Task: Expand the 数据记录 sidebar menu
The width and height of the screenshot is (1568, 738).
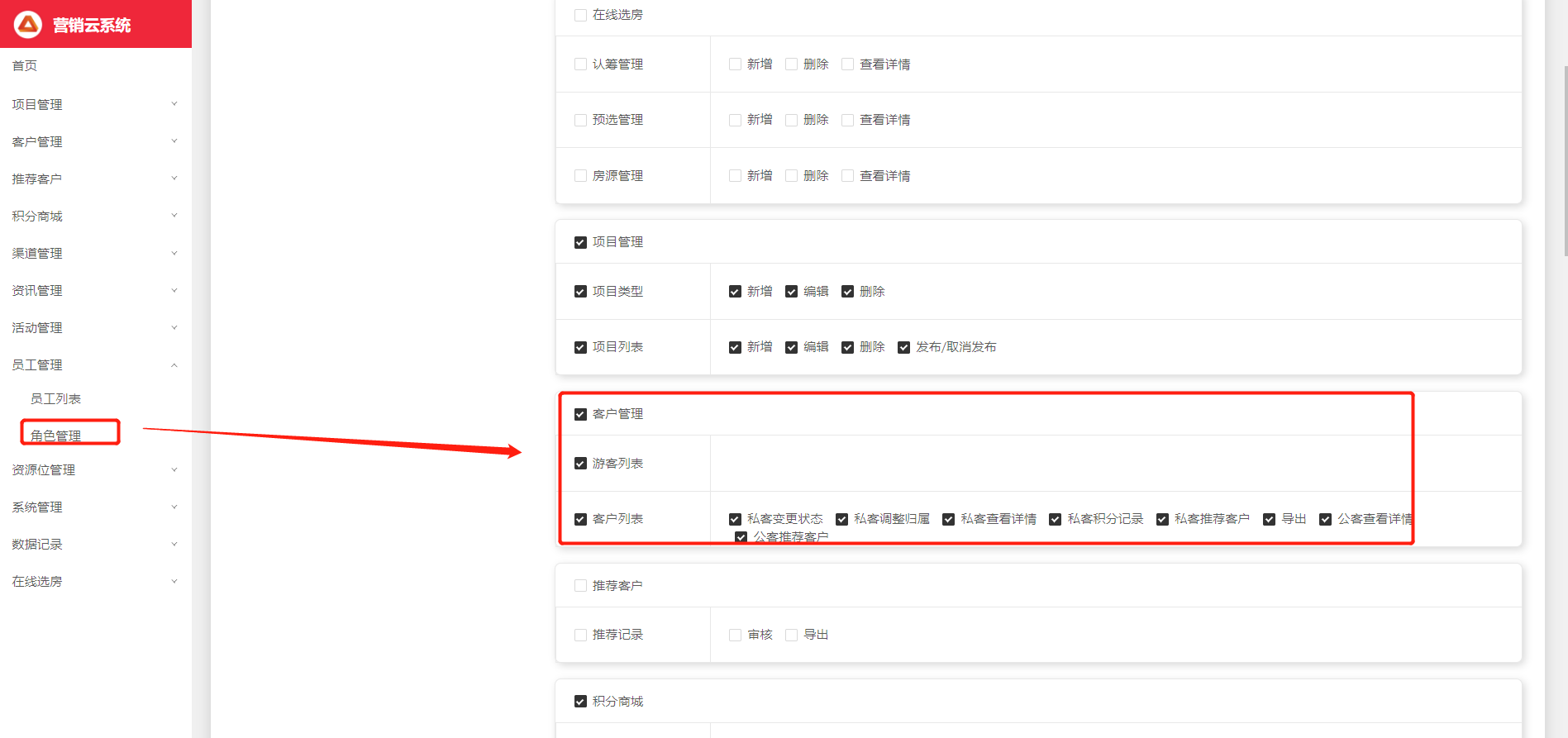Action: 96,544
